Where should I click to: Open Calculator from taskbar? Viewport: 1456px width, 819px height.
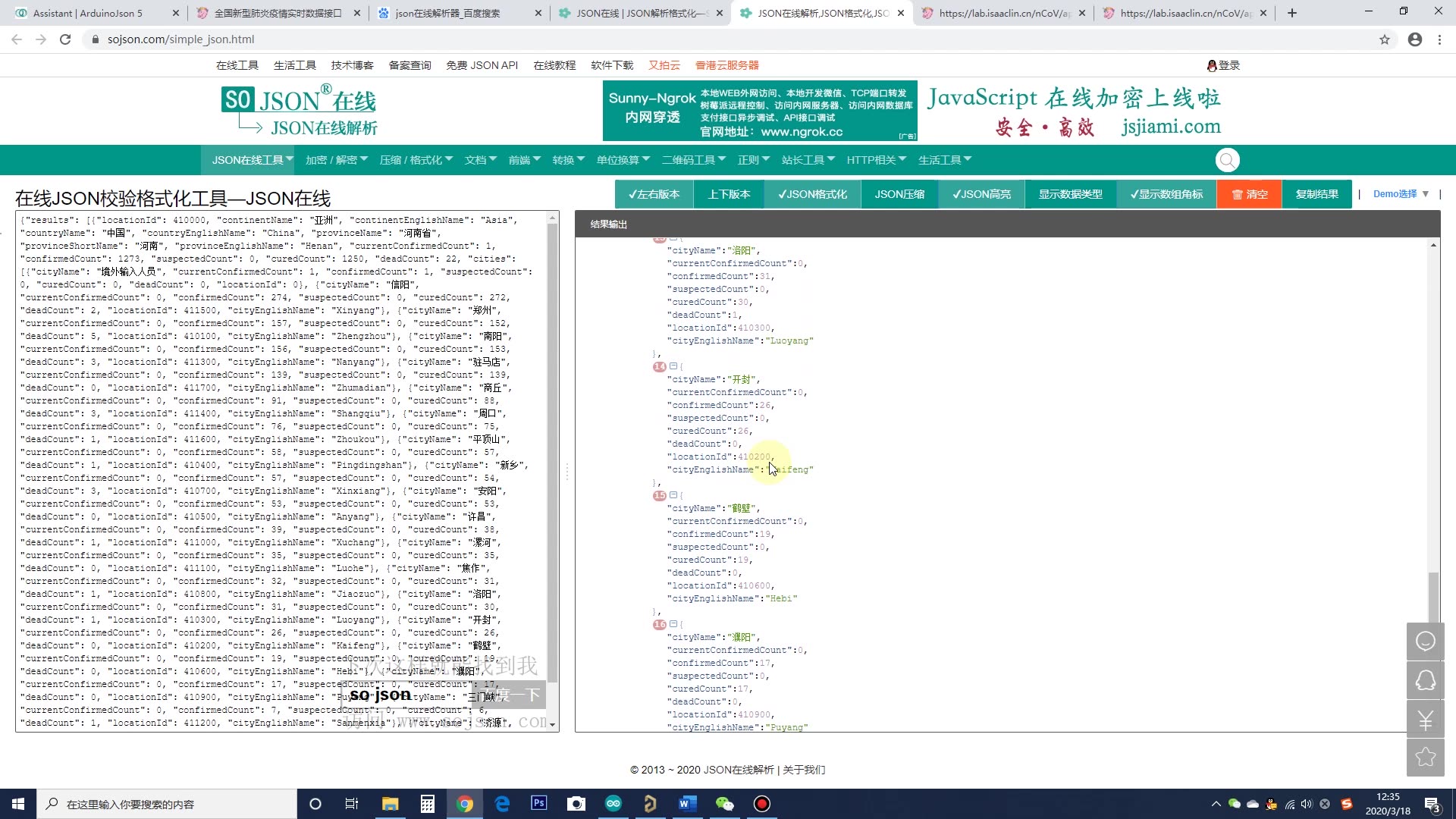click(x=427, y=804)
